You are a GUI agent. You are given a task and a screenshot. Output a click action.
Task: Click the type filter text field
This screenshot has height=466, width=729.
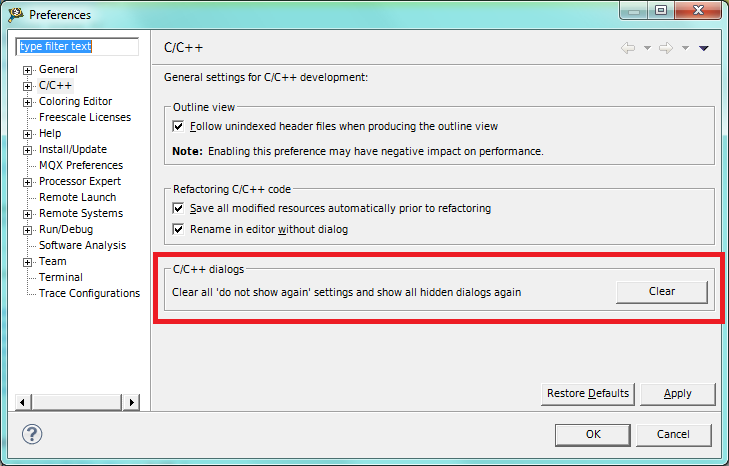[x=78, y=47]
